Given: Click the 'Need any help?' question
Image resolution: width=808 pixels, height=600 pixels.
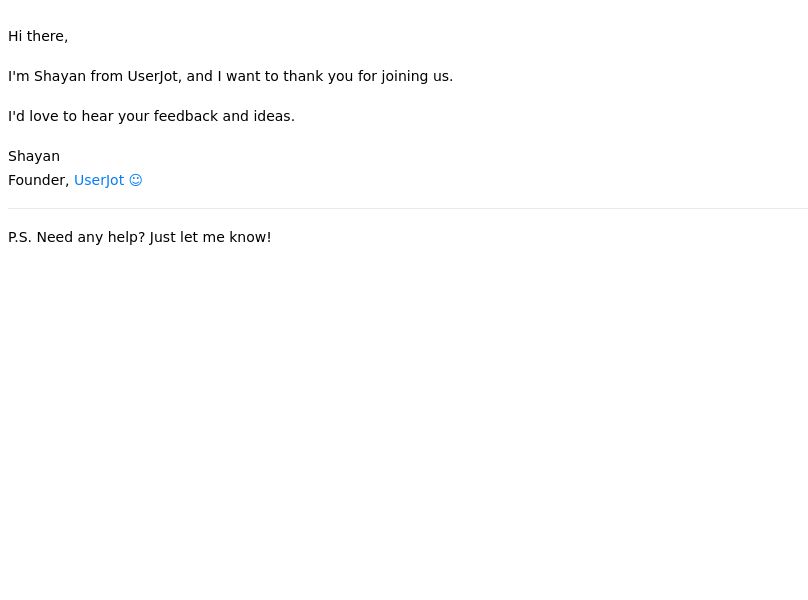Looking at the screenshot, I should (x=91, y=237).
